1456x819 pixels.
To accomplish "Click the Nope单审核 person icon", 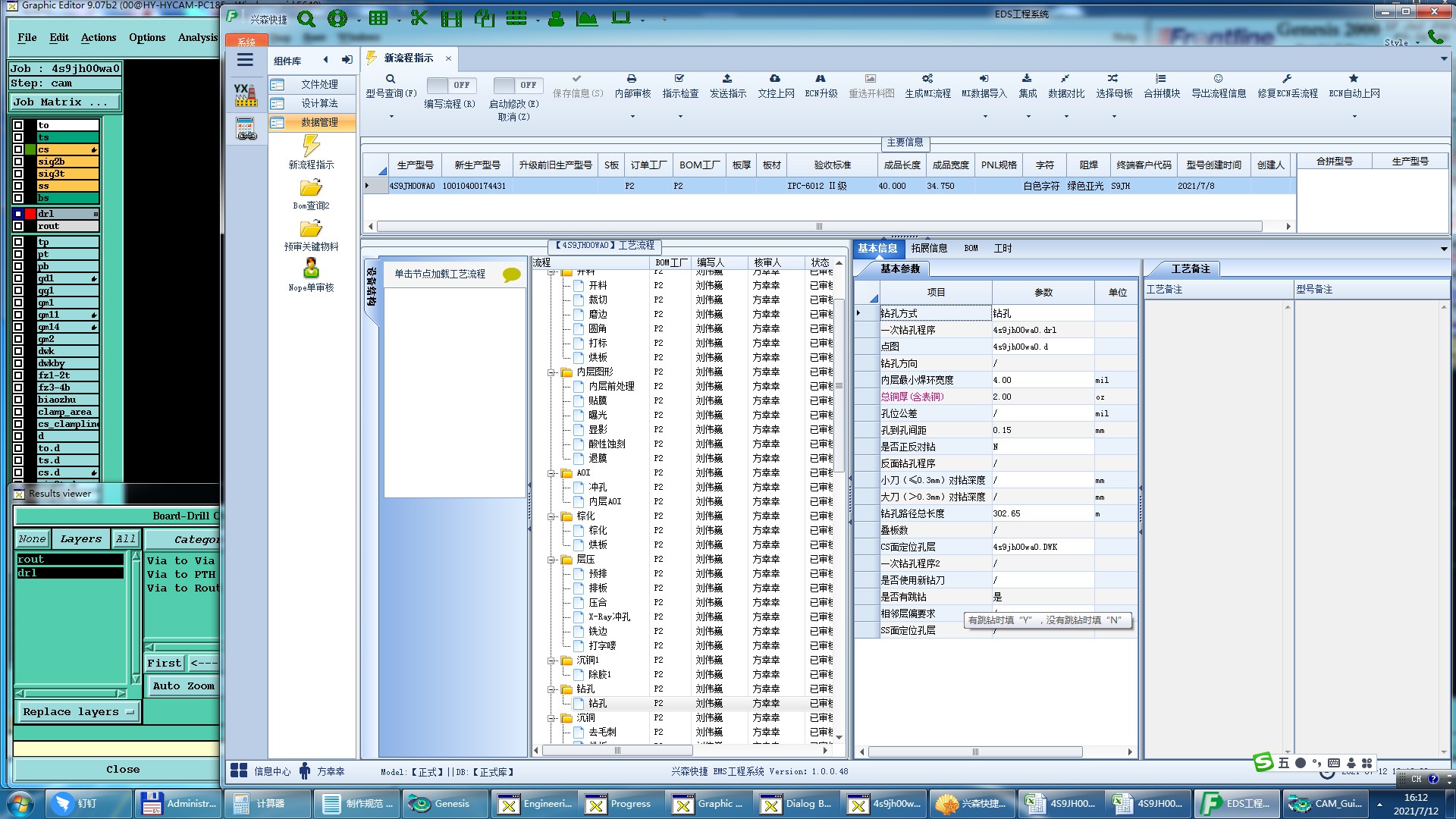I will click(x=311, y=268).
